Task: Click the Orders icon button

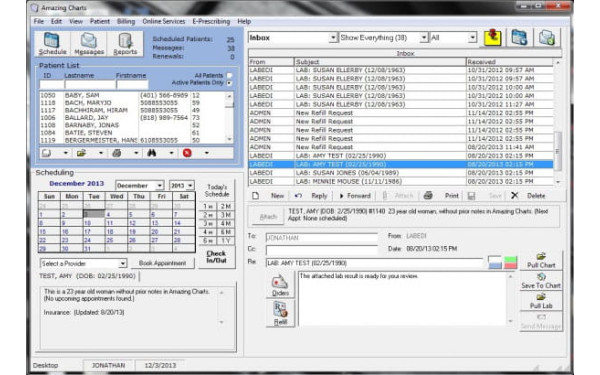Action: [280, 285]
